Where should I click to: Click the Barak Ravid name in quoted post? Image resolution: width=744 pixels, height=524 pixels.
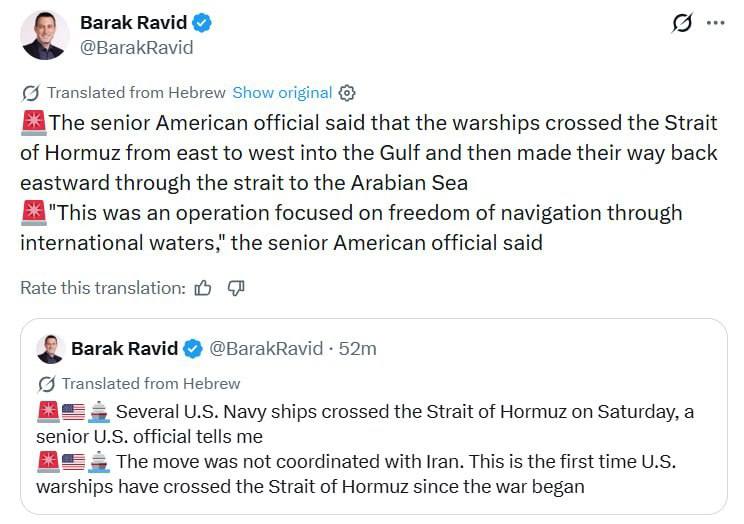124,348
